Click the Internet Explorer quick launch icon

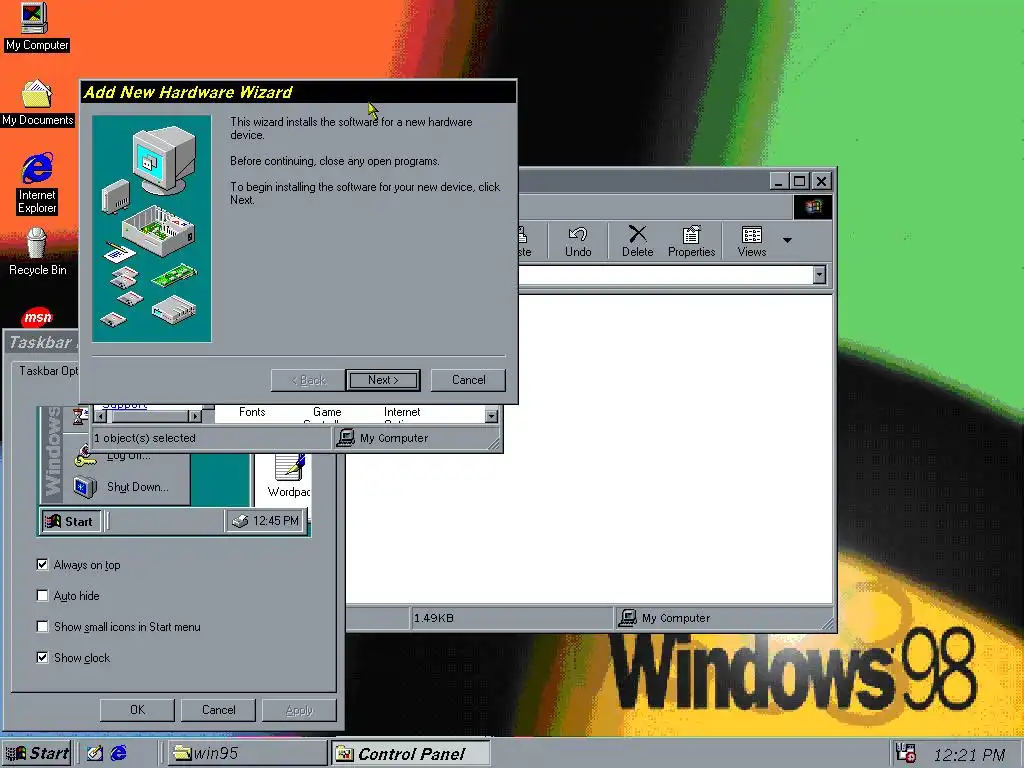tap(119, 754)
